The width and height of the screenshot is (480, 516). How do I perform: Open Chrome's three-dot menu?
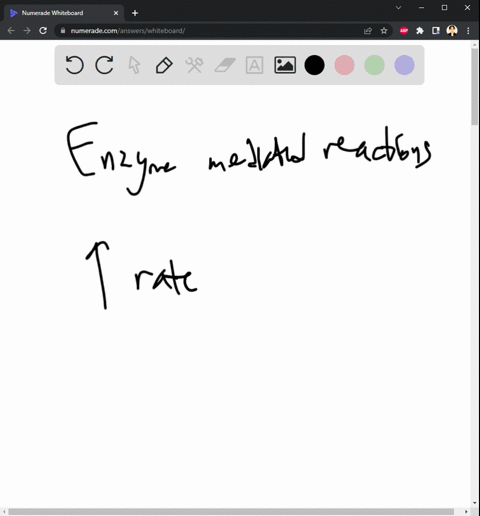pos(468,31)
